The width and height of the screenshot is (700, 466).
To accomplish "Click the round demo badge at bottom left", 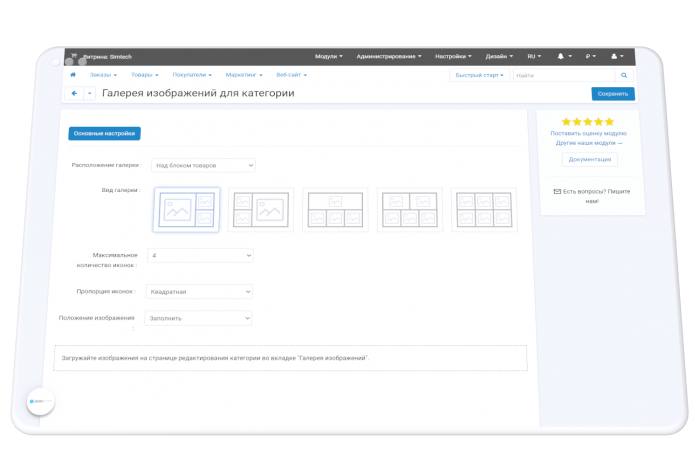I will click(41, 401).
